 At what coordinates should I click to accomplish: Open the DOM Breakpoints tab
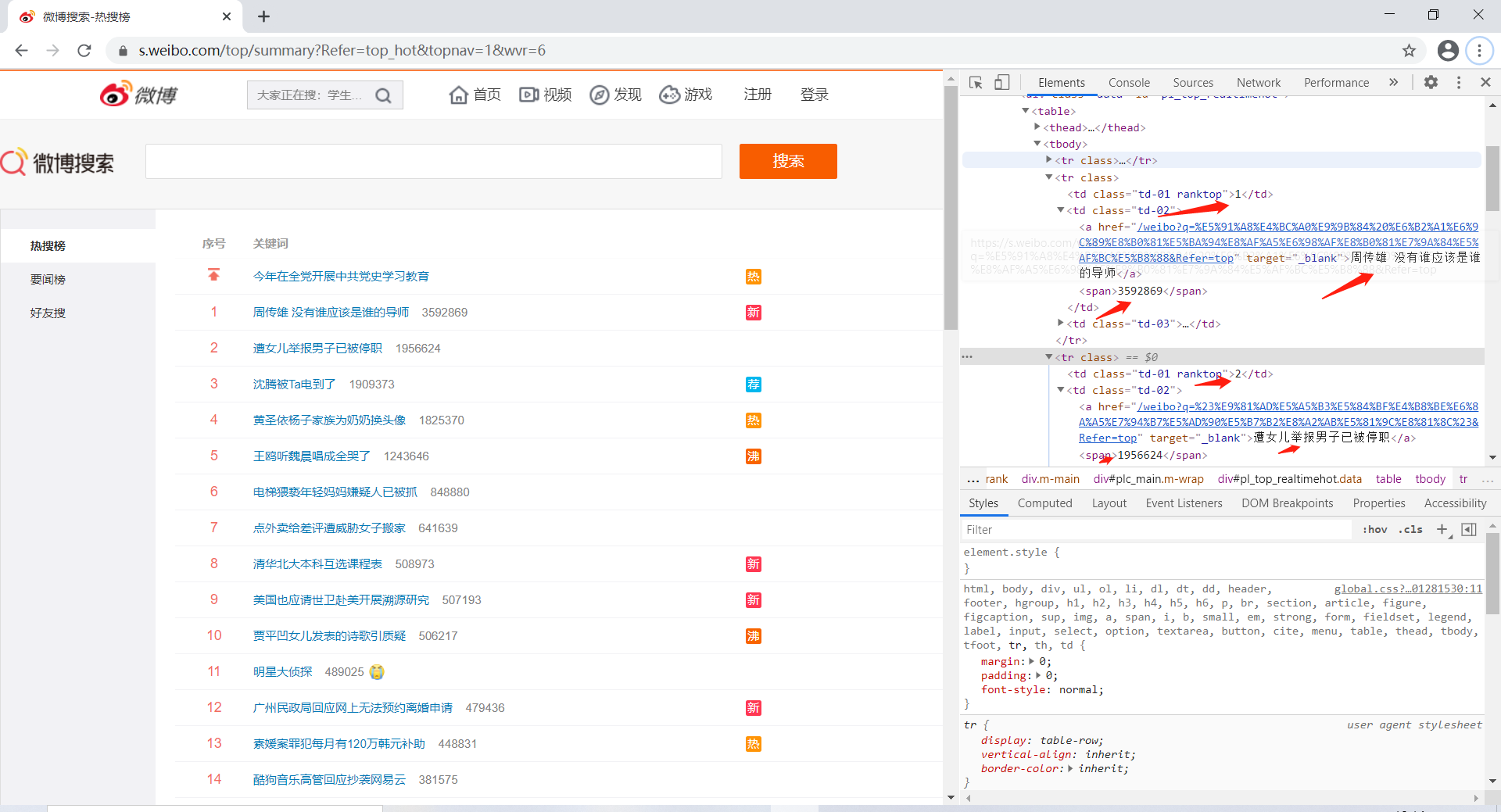pos(1287,503)
